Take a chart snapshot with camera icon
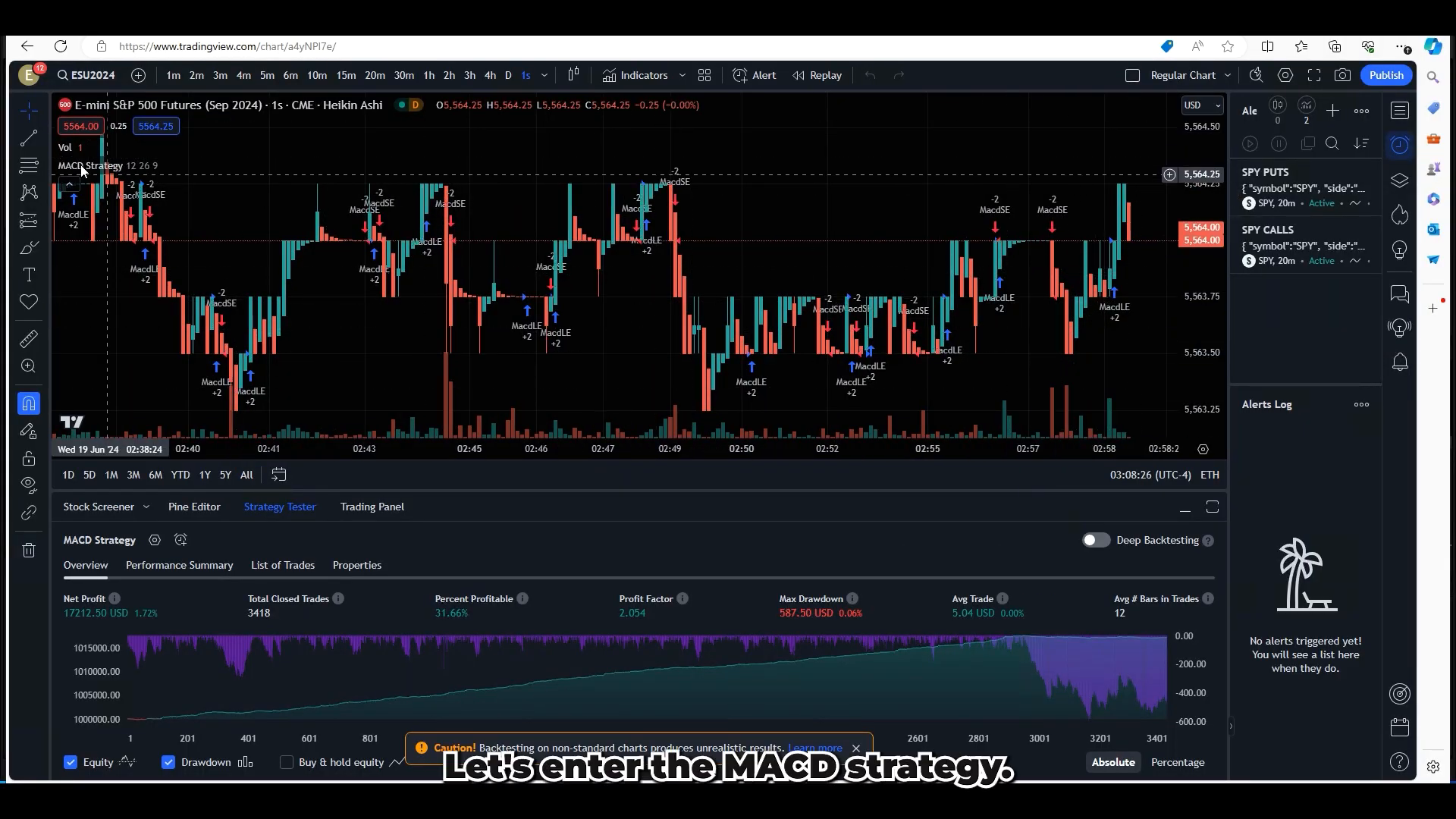The height and width of the screenshot is (819, 1456). [1343, 75]
